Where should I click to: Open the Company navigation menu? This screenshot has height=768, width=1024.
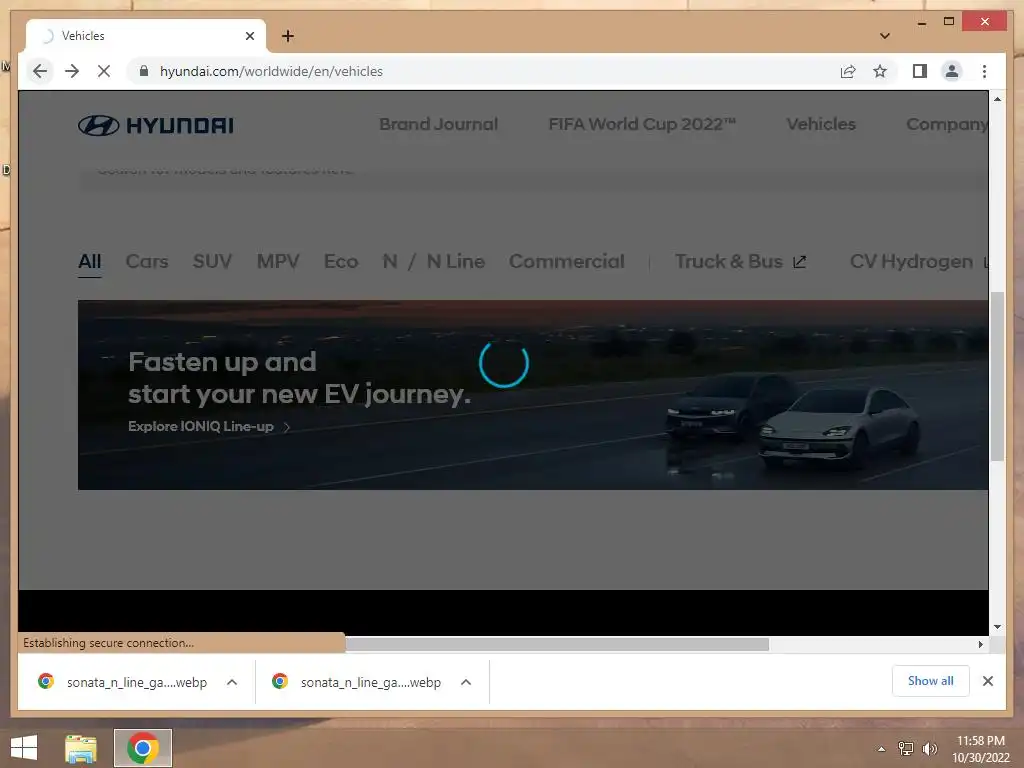pos(946,124)
